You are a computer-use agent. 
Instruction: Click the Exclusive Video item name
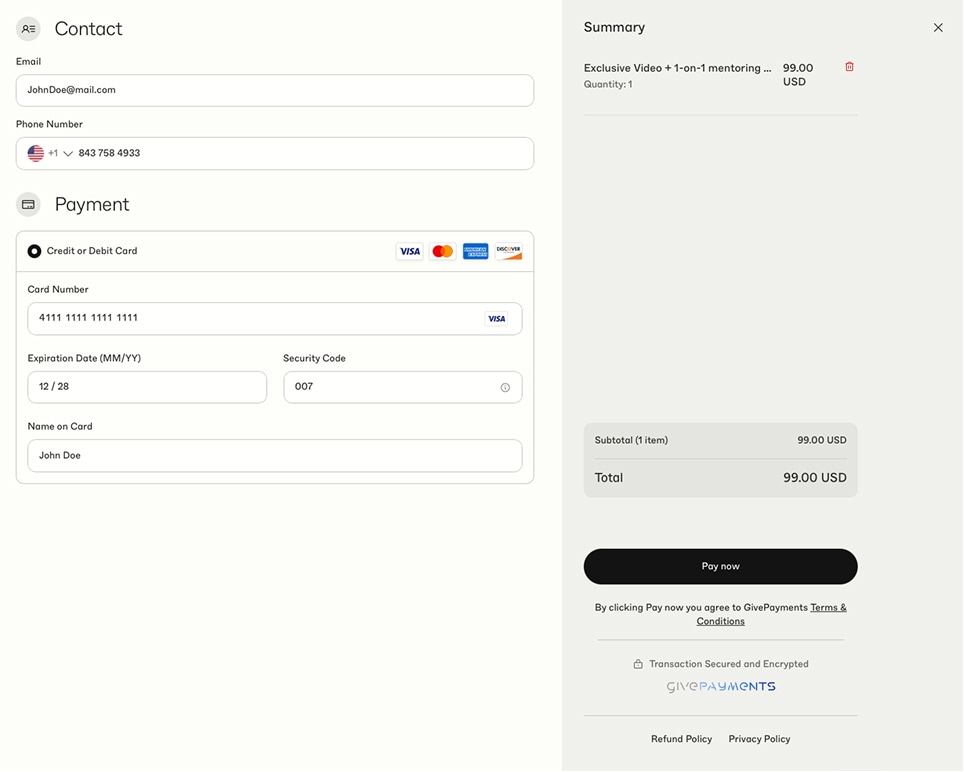pos(677,68)
